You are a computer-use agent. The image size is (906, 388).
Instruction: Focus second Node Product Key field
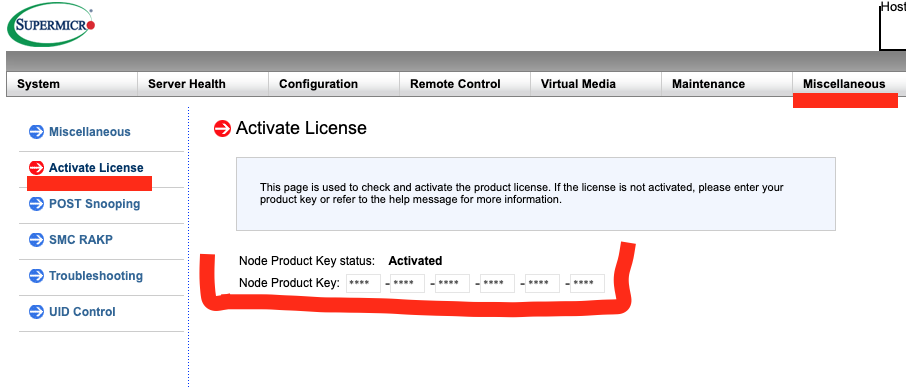point(407,283)
